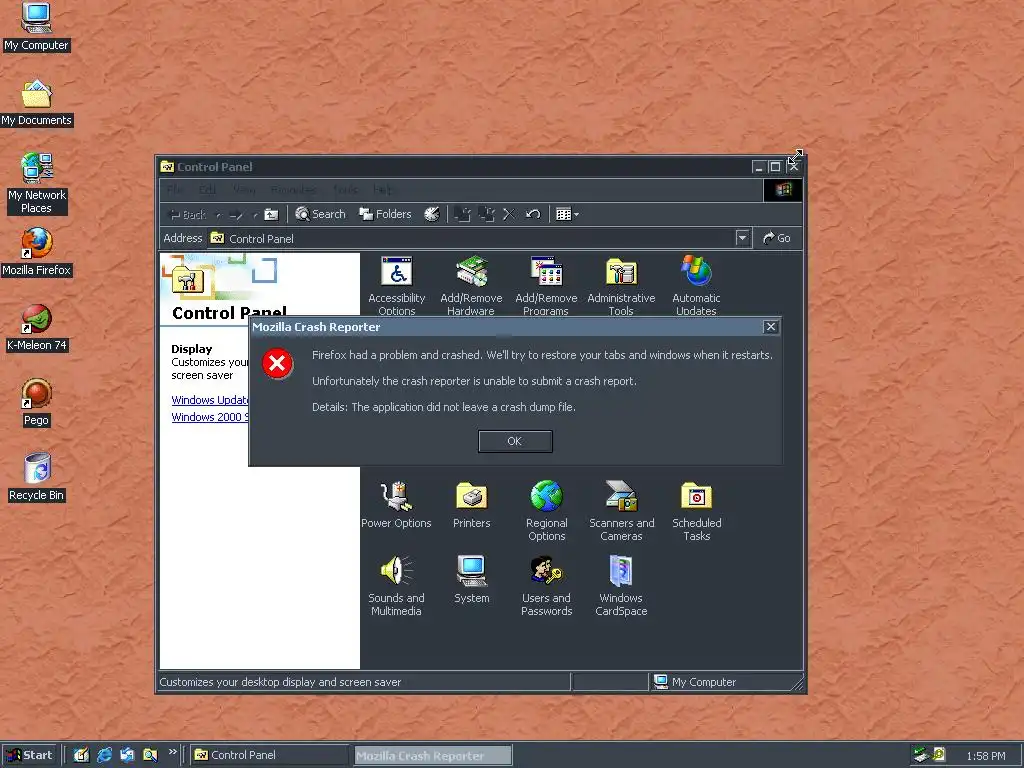The image size is (1024, 768).
Task: Select the My Computer desktop icon
Action: point(36,27)
